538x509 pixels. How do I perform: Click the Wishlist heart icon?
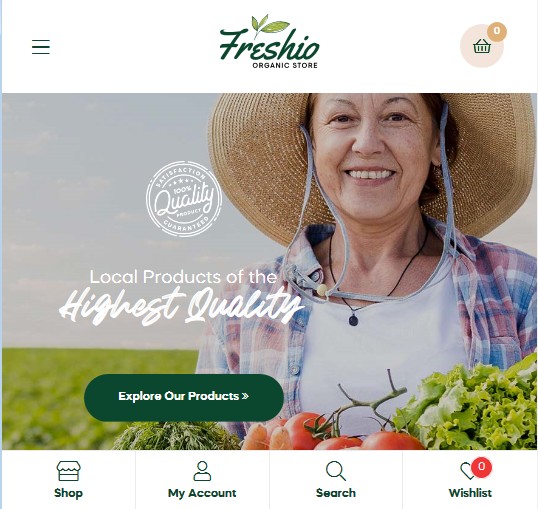click(467, 471)
